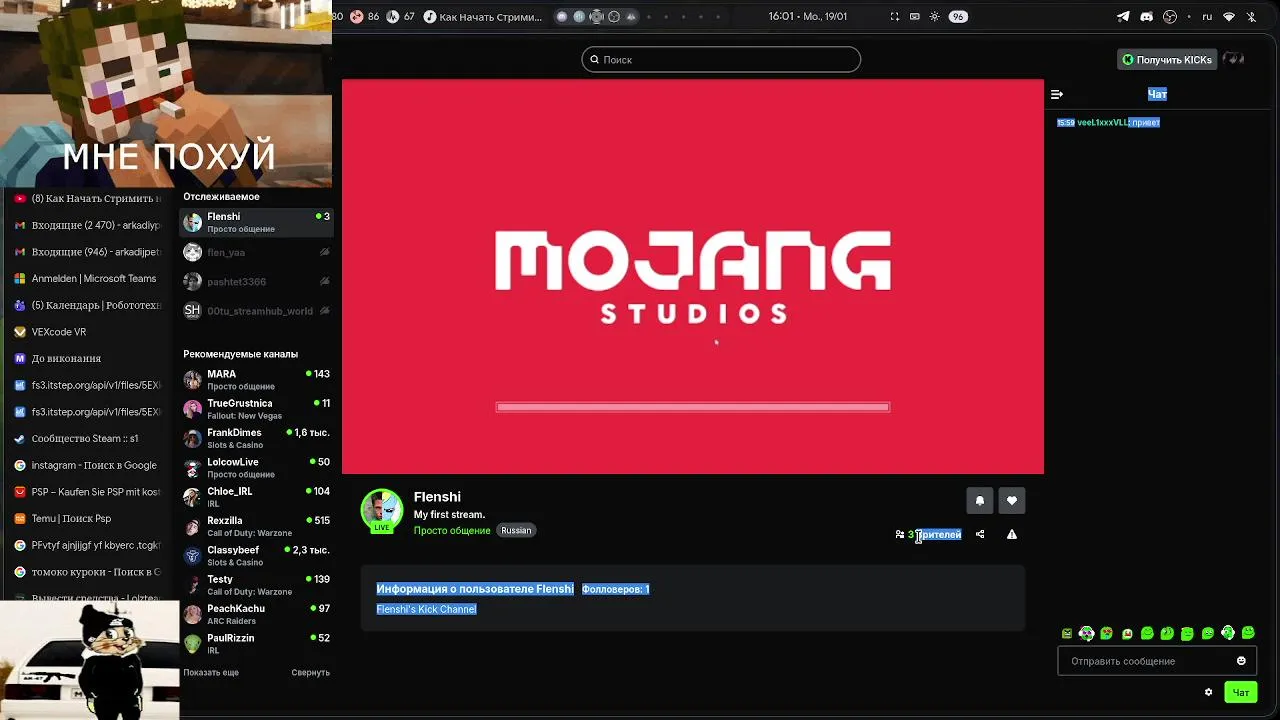Click the notification bell for Flenshi
Image resolution: width=1280 pixels, height=720 pixels.
pyautogui.click(x=979, y=501)
